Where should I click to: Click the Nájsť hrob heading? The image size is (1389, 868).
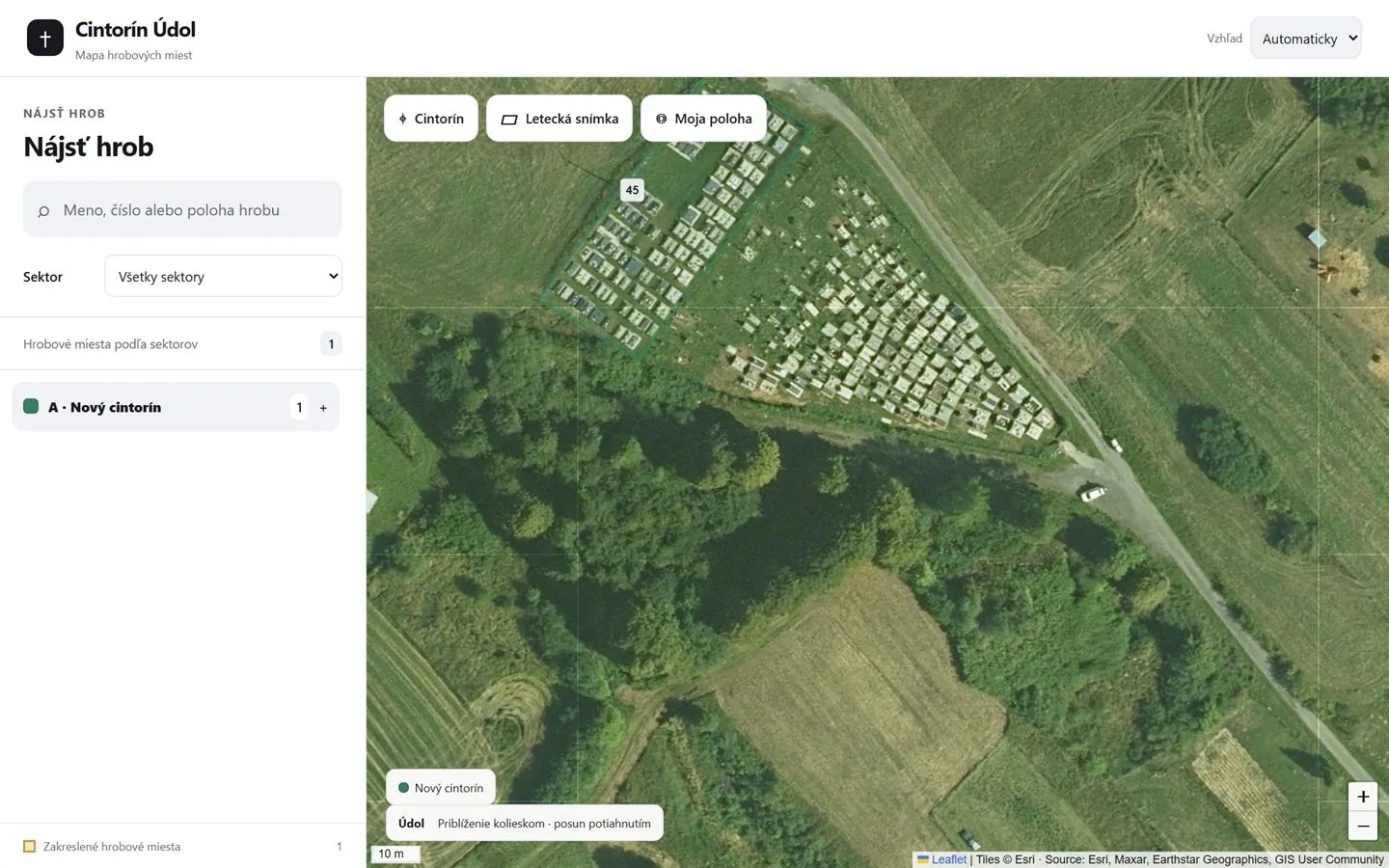[x=89, y=148]
